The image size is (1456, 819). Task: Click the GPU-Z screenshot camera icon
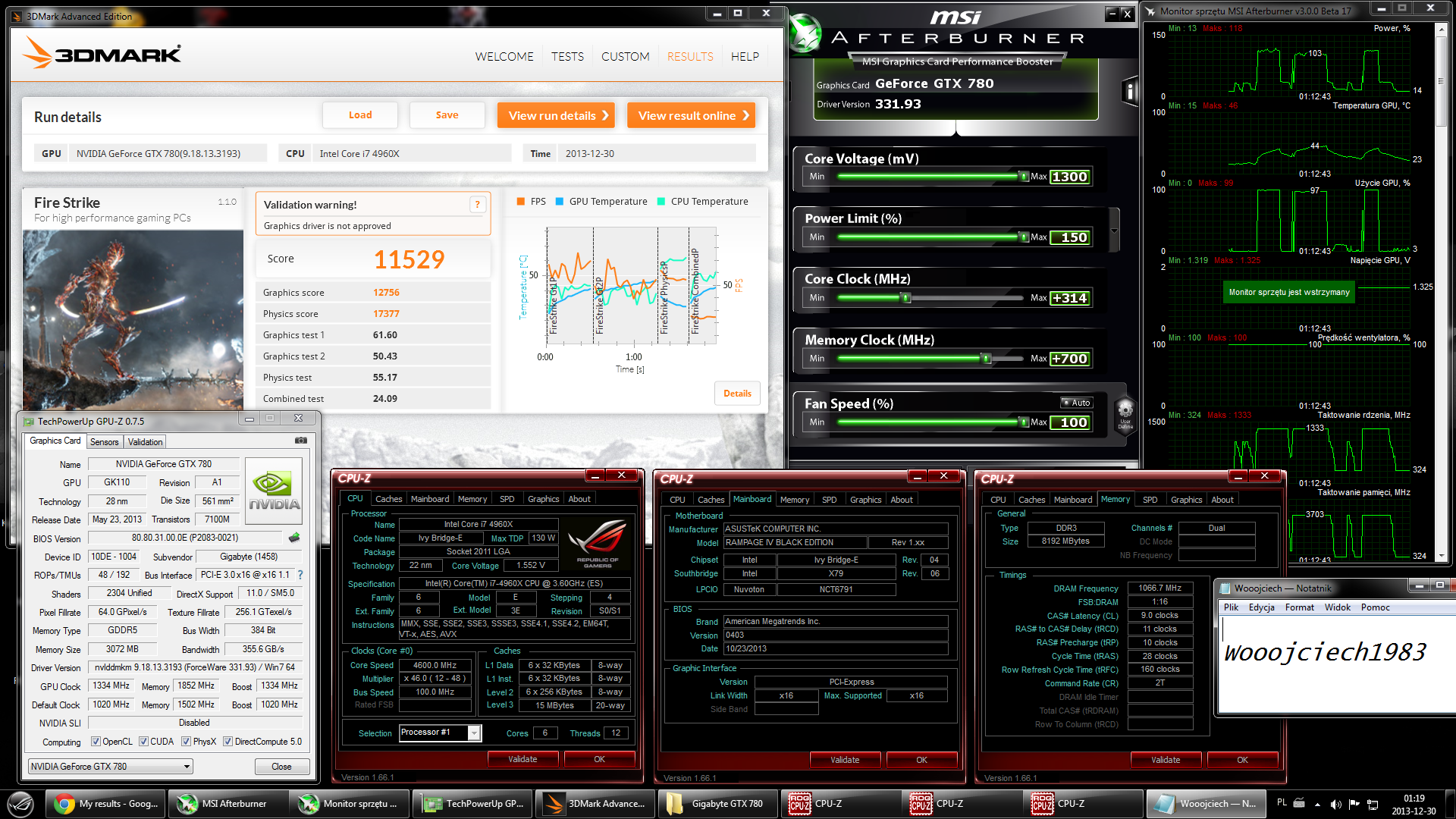pos(301,441)
